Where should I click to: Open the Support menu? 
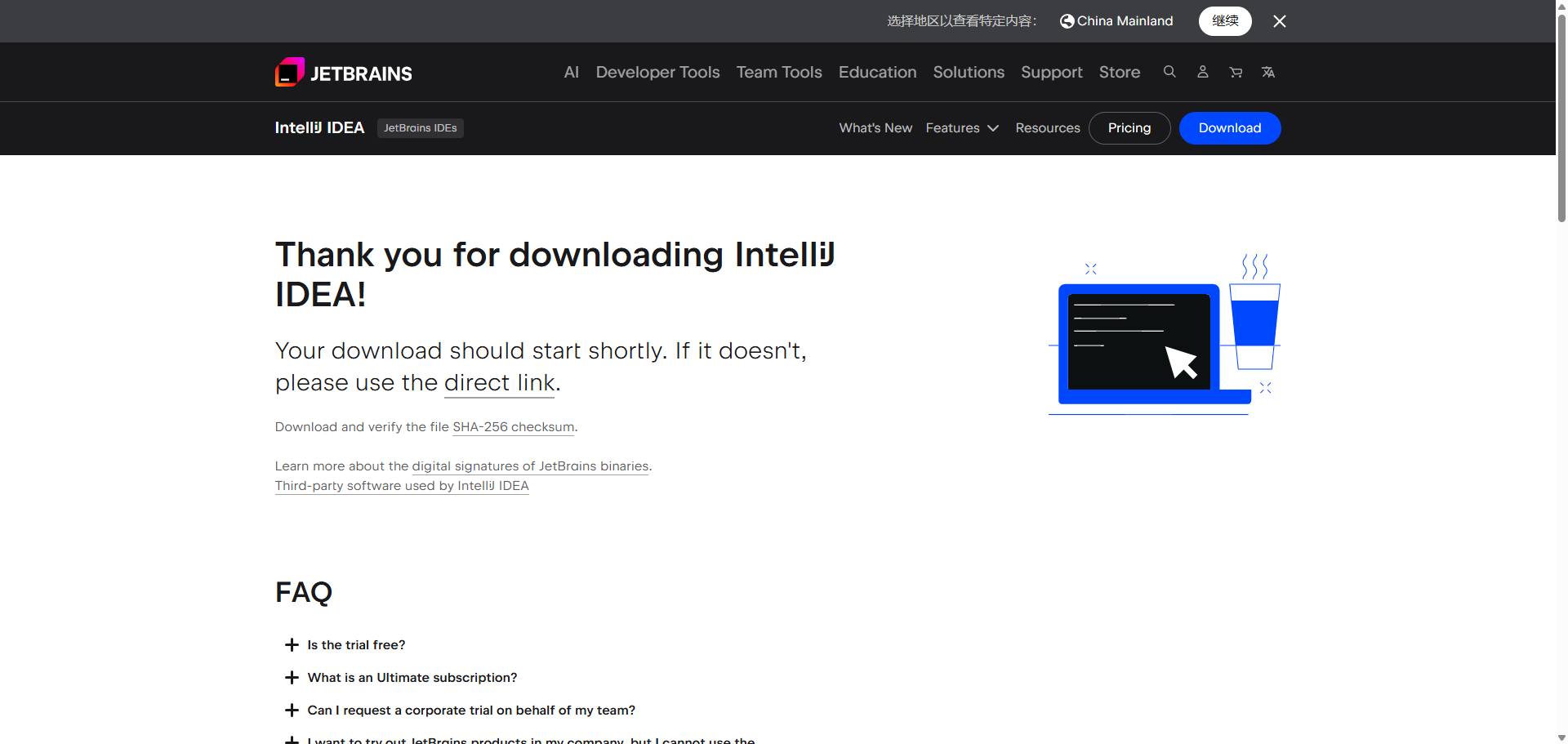pyautogui.click(x=1052, y=72)
